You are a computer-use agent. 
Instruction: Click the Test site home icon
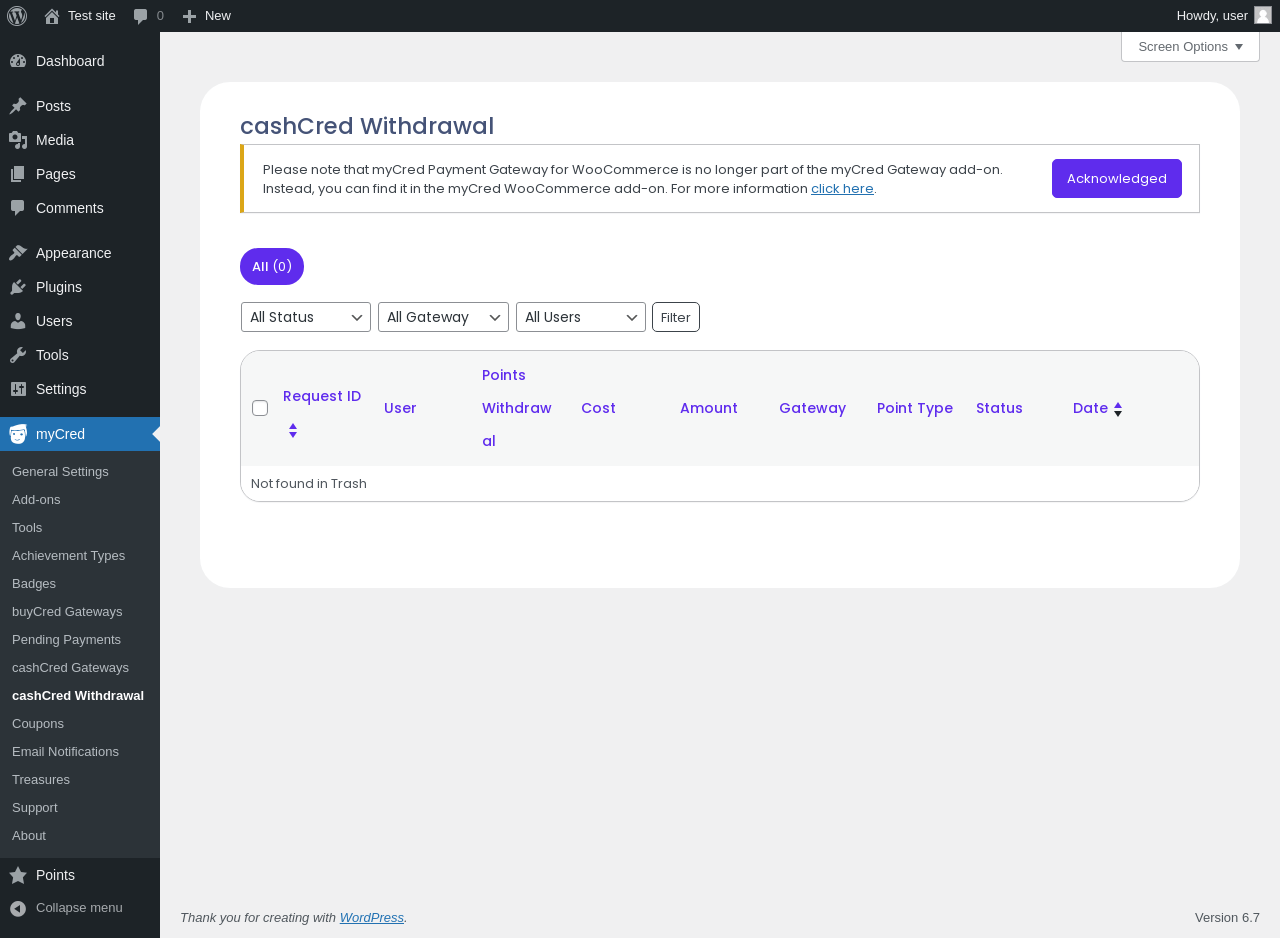(x=52, y=16)
